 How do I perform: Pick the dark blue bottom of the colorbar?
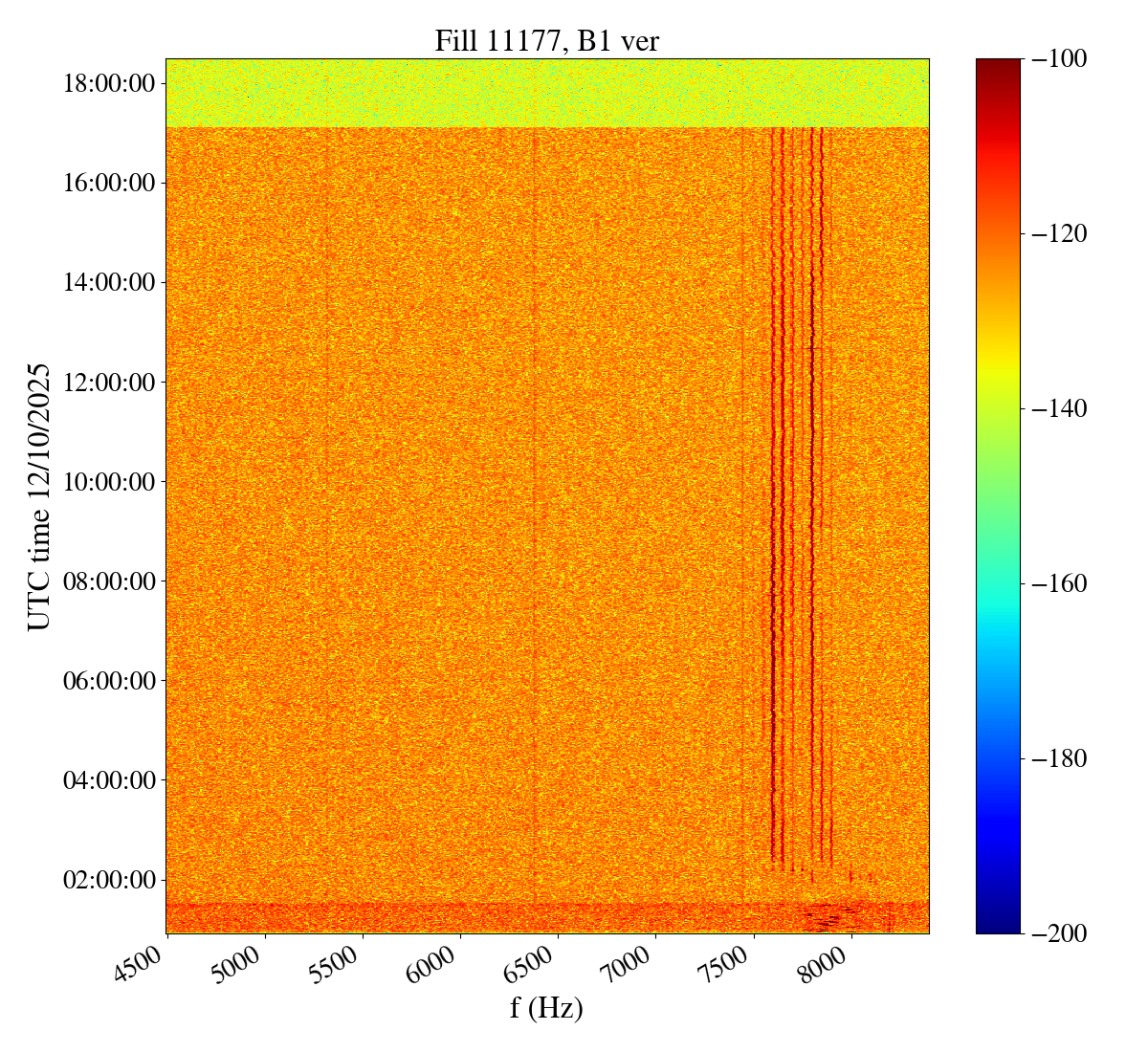(x=998, y=918)
